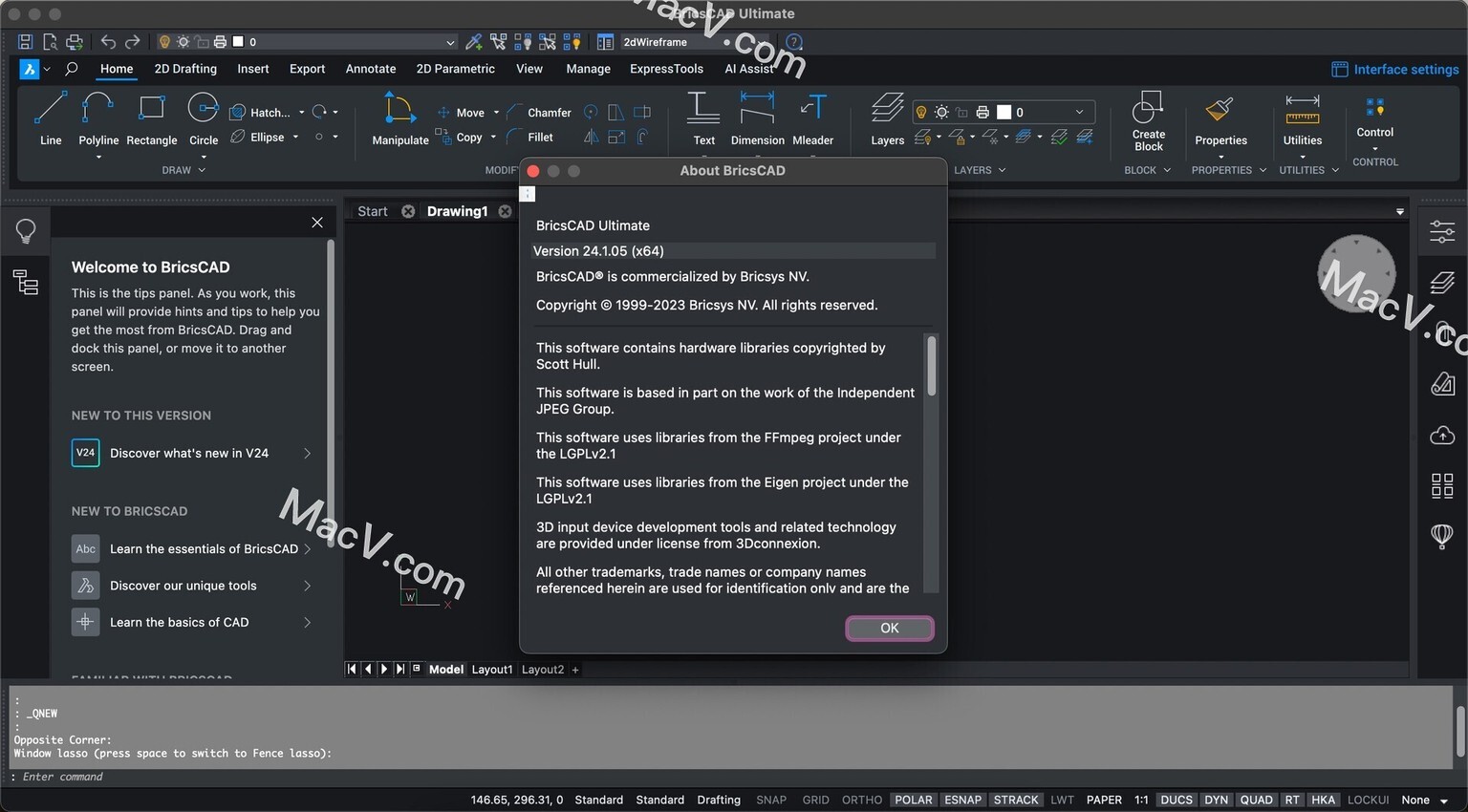Viewport: 1468px width, 812px height.
Task: Switch to the ExpressTools tab
Action: pyautogui.click(x=666, y=69)
